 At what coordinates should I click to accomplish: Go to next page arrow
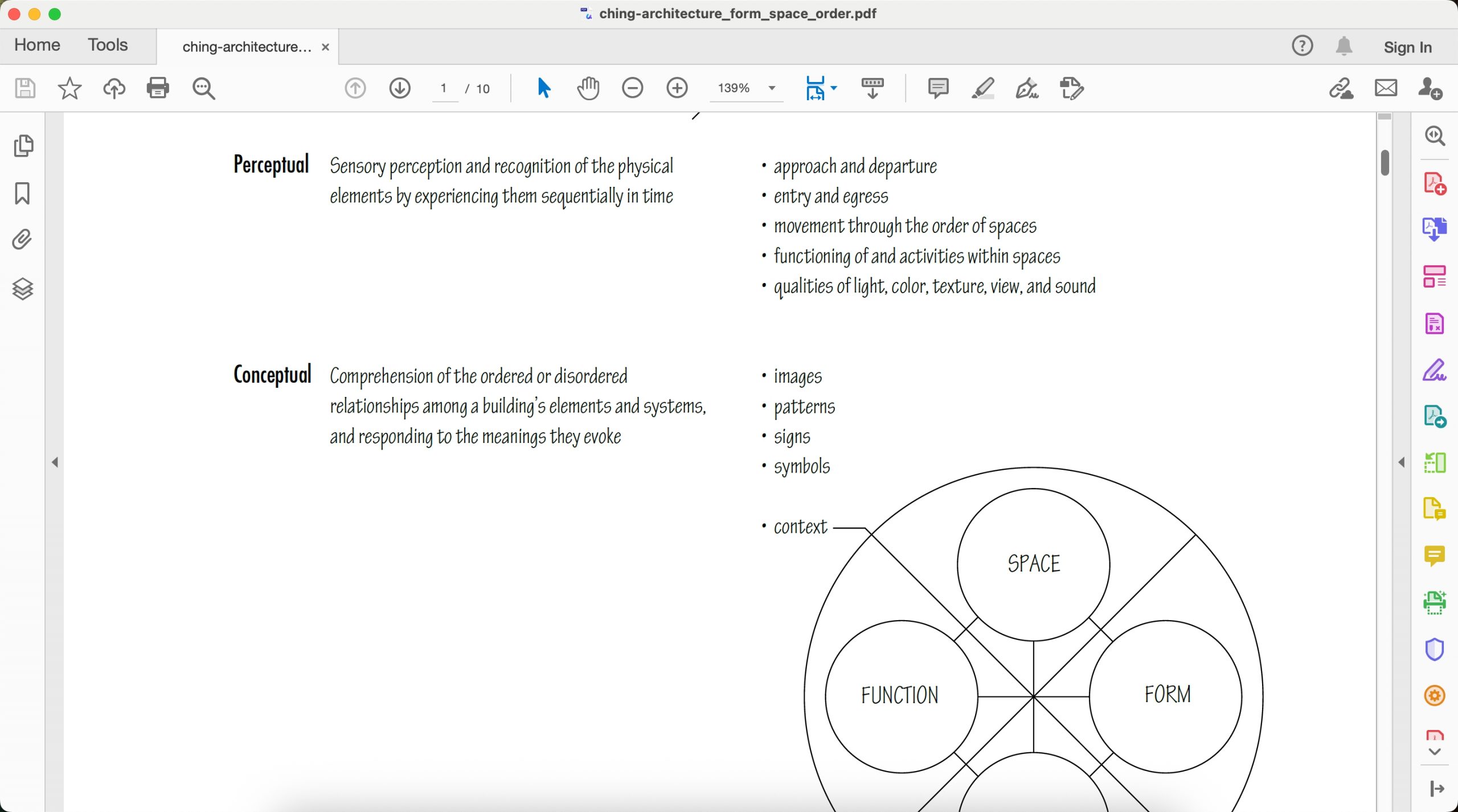tap(400, 88)
